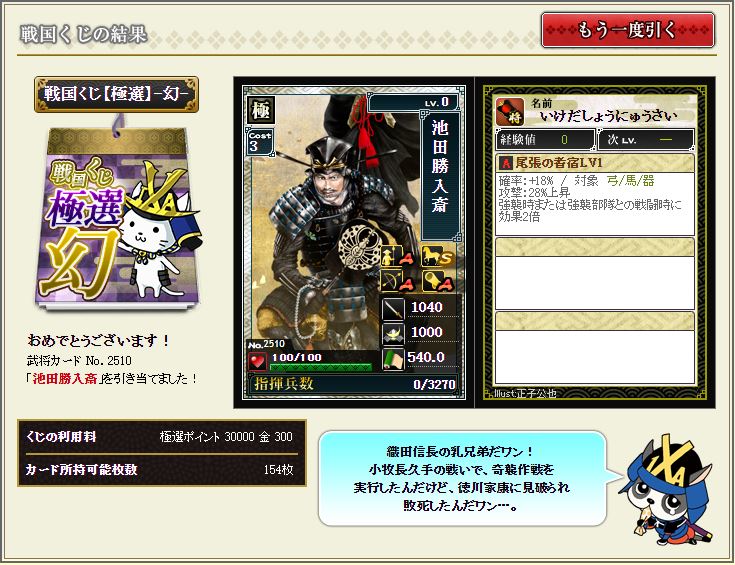The width and height of the screenshot is (735, 565).
Task: Click the Cost 3 badge on card
Action: pyautogui.click(x=259, y=142)
